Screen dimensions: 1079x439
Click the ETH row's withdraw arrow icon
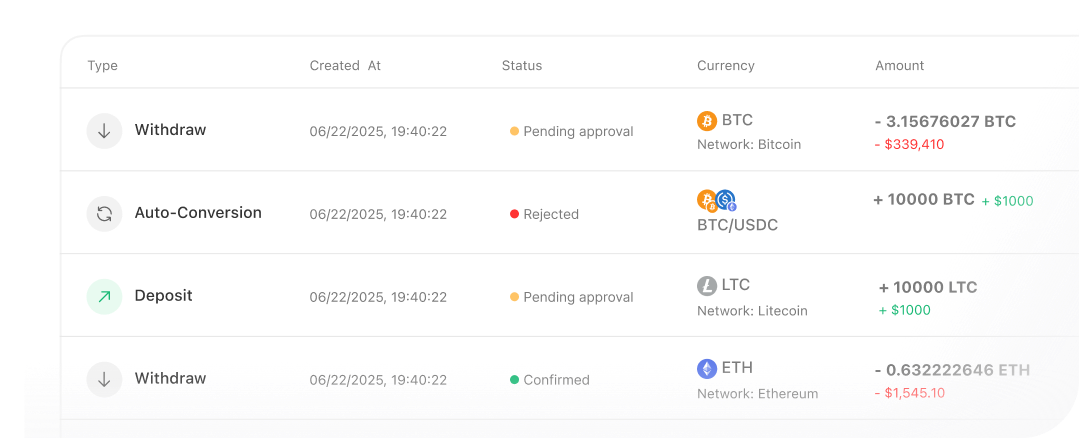click(104, 380)
